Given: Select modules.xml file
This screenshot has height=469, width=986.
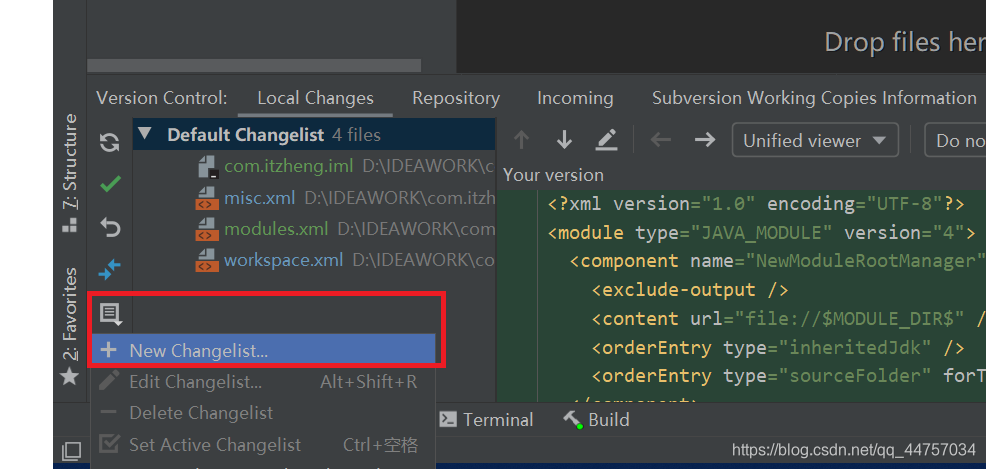Looking at the screenshot, I should click(275, 229).
